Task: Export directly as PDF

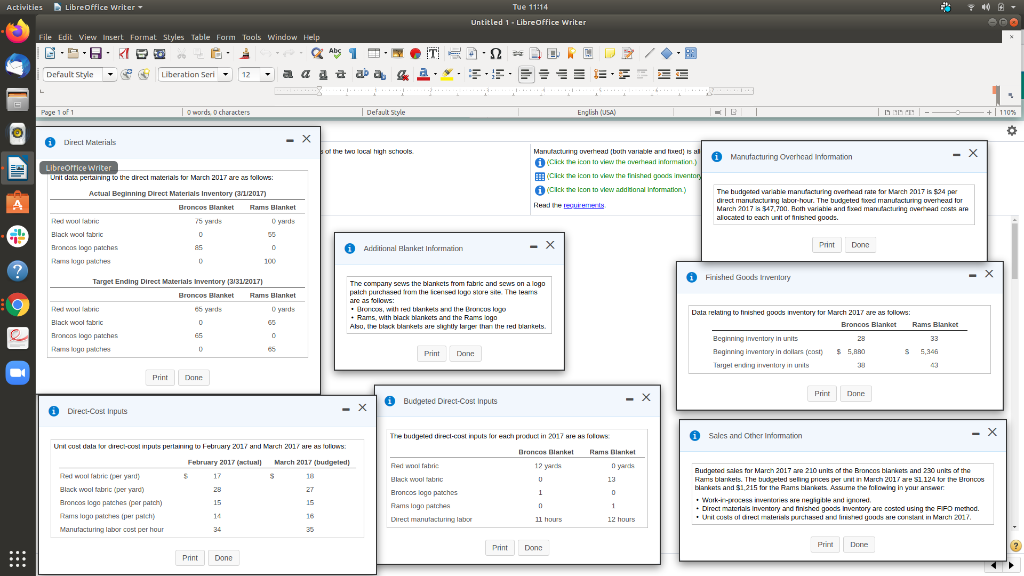Action: point(123,54)
